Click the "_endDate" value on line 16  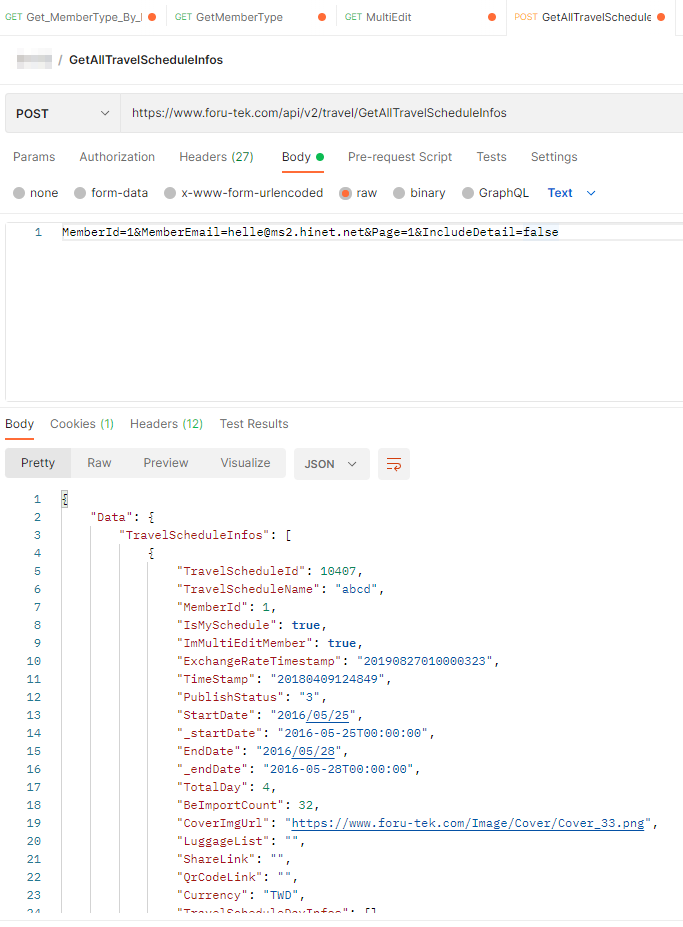[338, 769]
